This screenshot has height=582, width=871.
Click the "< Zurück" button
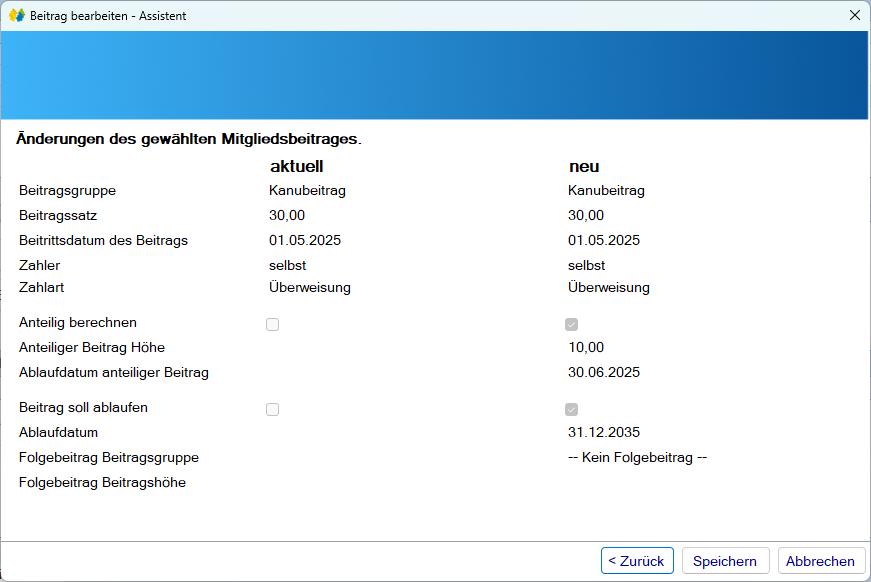pos(637,560)
